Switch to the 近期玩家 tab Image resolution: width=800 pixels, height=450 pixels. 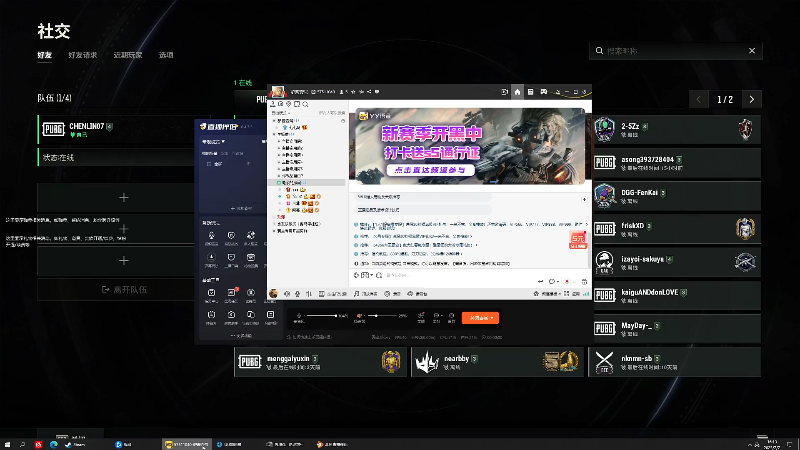pos(128,55)
